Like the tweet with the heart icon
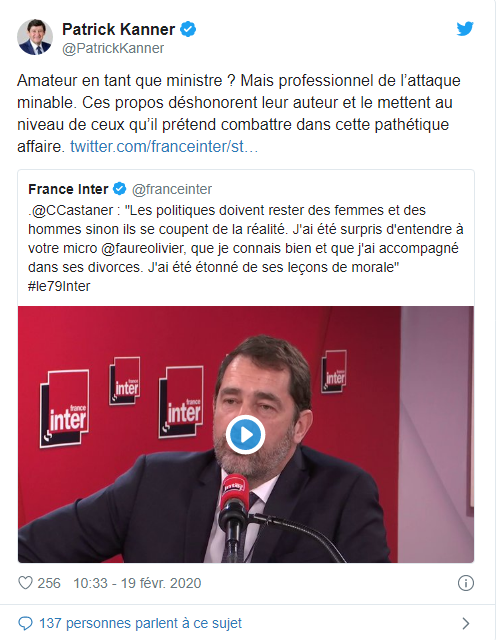The image size is (499, 640). [x=25, y=583]
